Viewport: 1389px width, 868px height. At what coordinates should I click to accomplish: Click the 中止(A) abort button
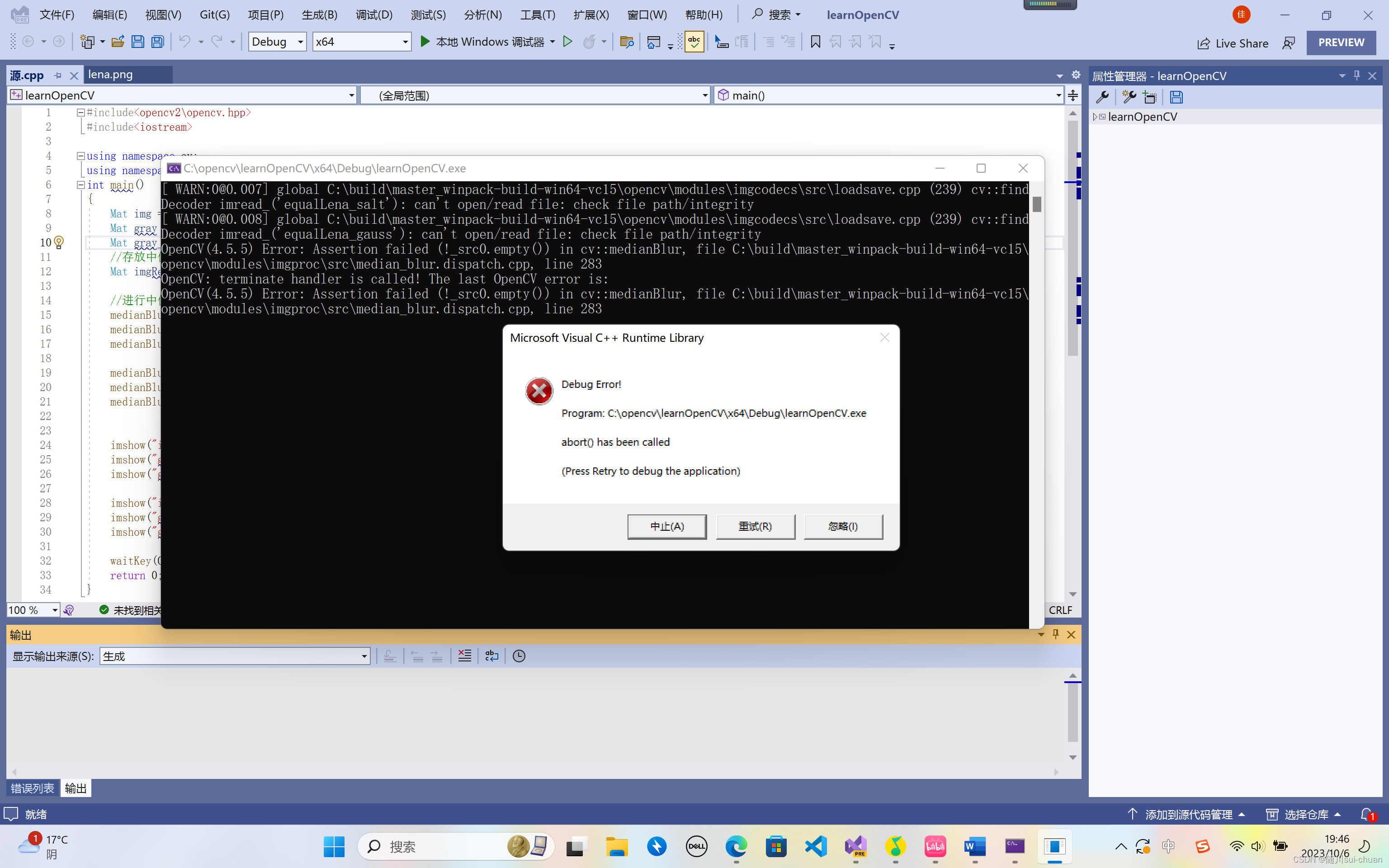tap(666, 526)
